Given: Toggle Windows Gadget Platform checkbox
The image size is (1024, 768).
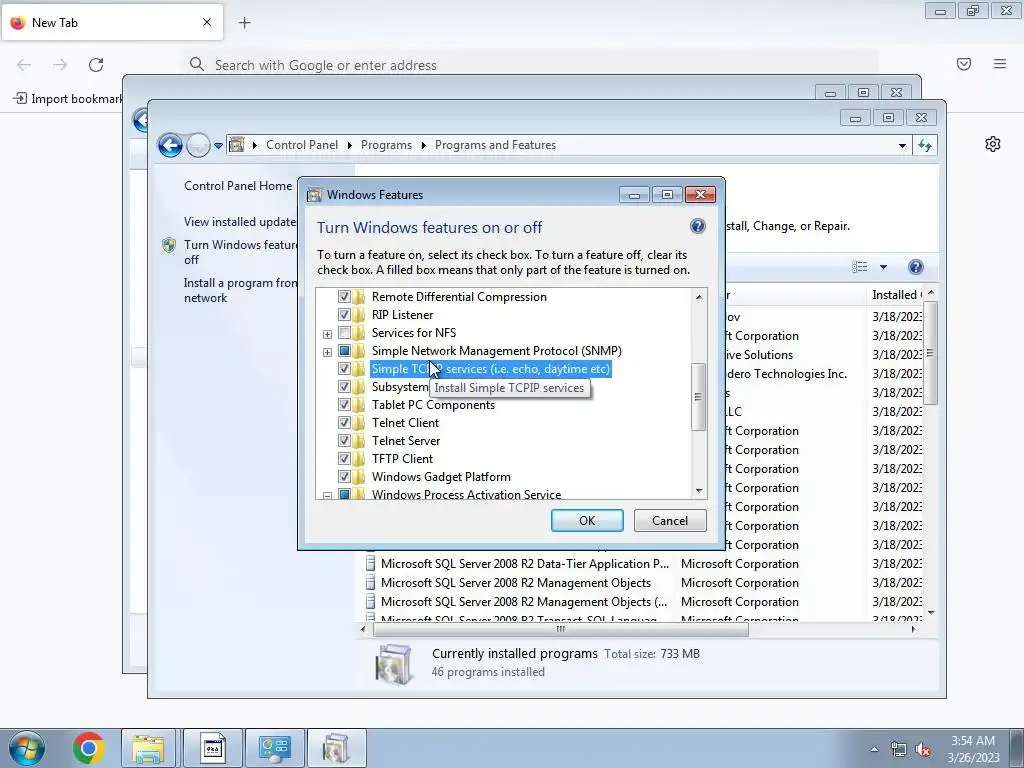Looking at the screenshot, I should tap(344, 477).
